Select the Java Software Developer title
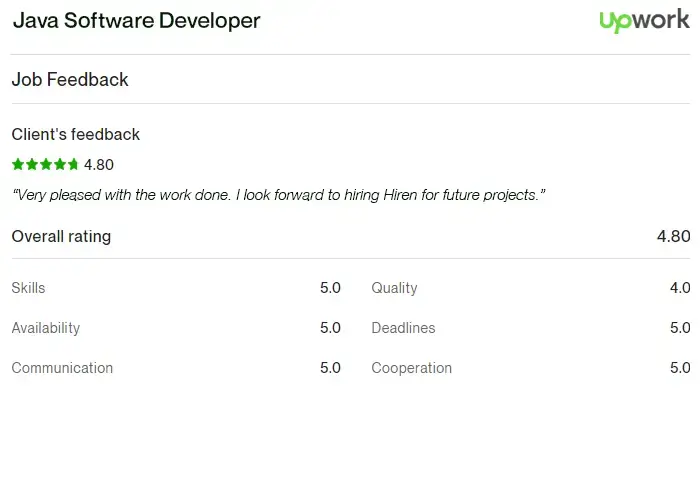 pyautogui.click(x=137, y=21)
